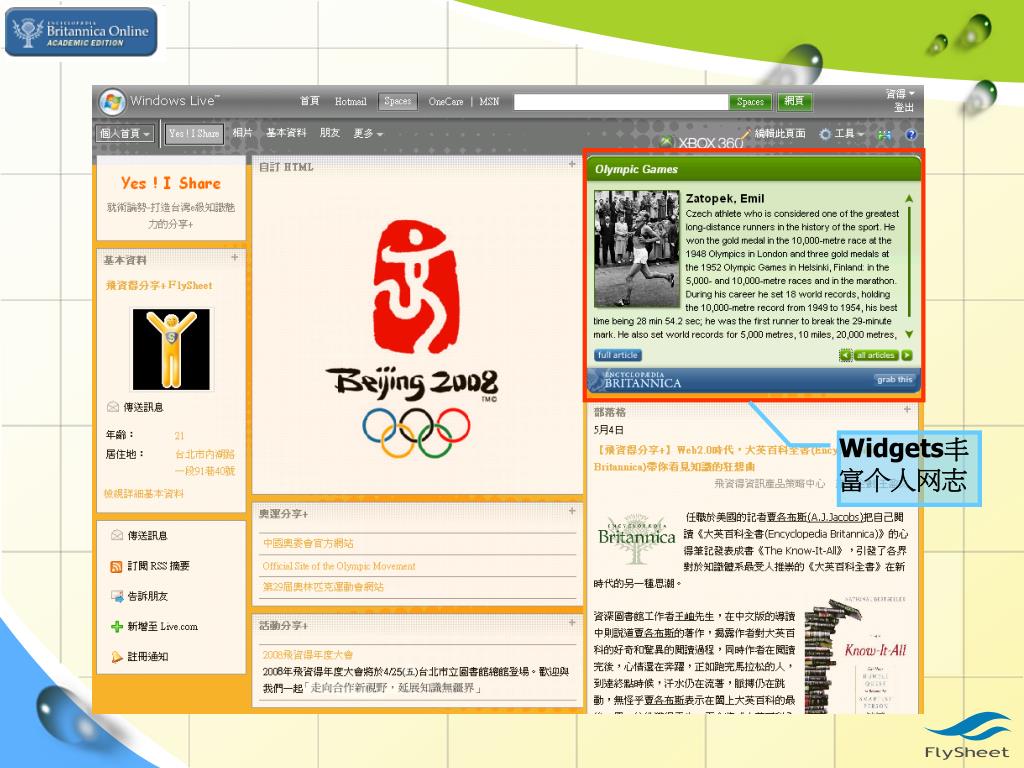Click the 飛資得分享+FlySheet profile name

click(x=159, y=285)
